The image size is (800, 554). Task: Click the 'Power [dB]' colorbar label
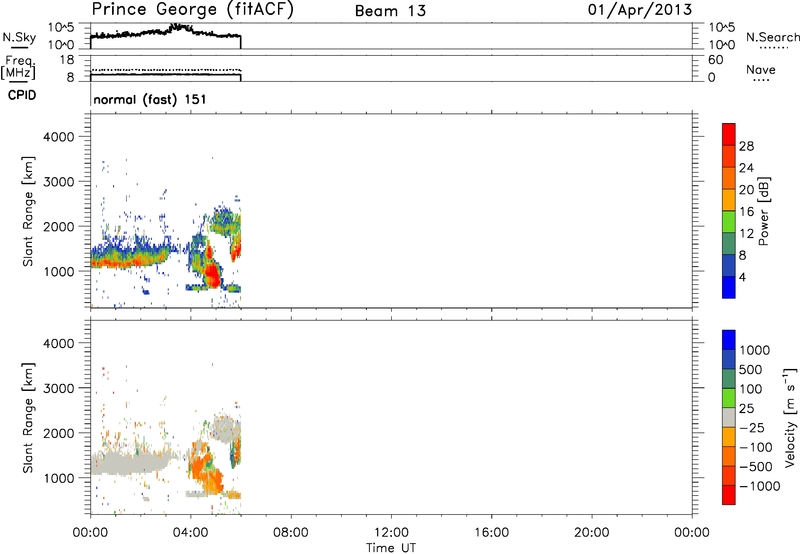click(763, 211)
